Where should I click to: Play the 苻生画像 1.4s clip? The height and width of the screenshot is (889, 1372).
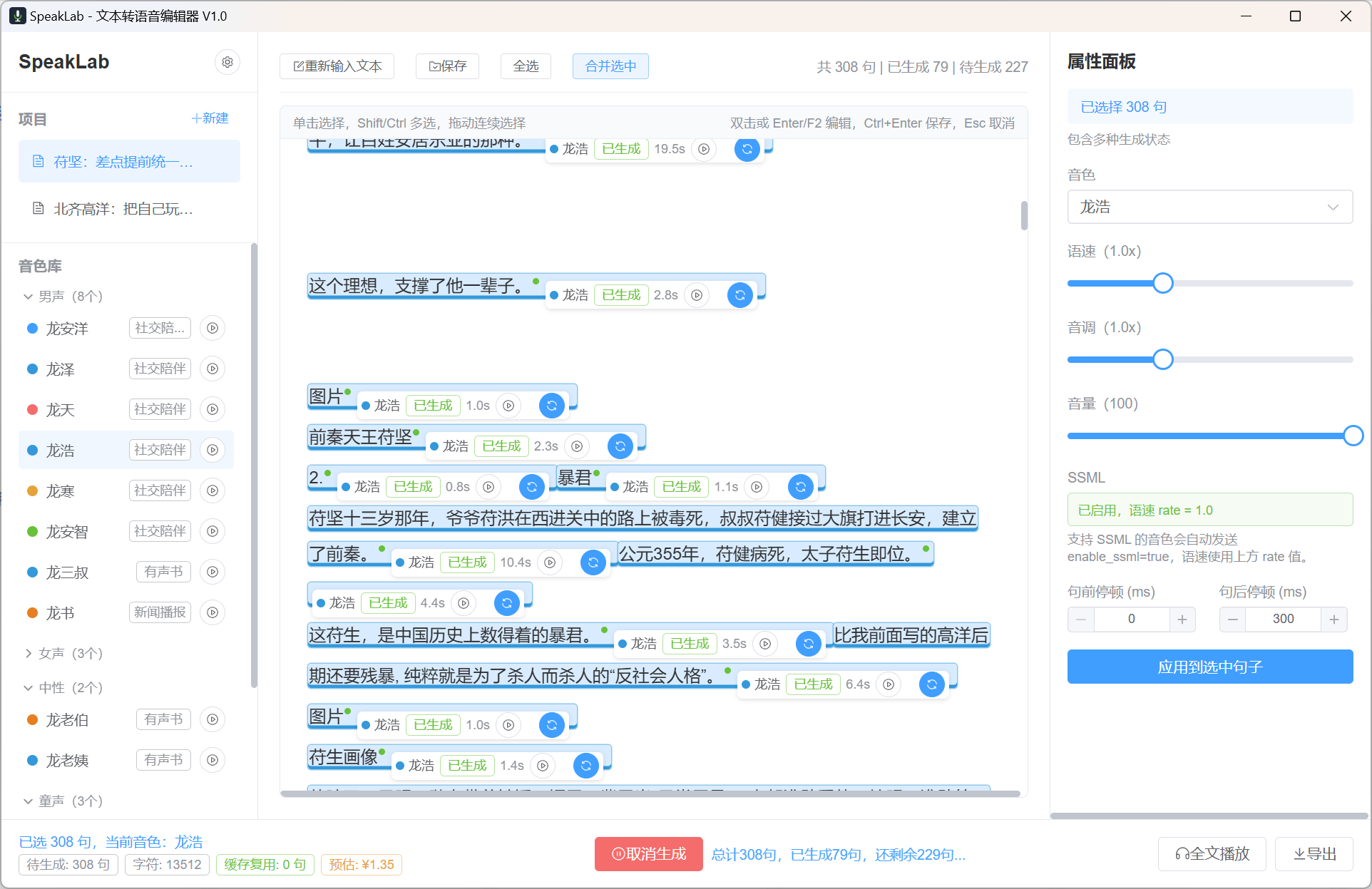tap(543, 766)
